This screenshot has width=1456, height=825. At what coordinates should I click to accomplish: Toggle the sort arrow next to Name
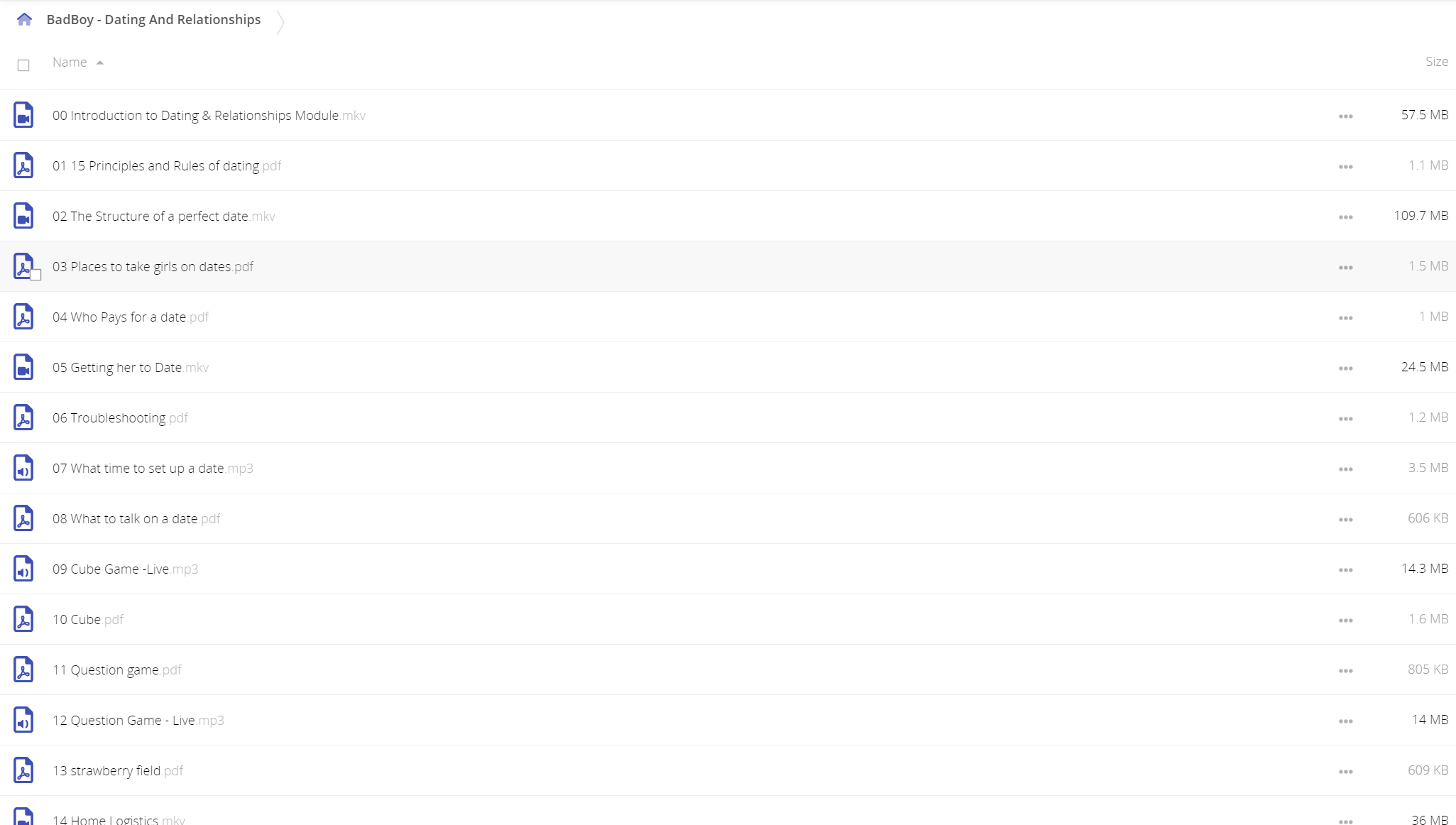(x=100, y=62)
